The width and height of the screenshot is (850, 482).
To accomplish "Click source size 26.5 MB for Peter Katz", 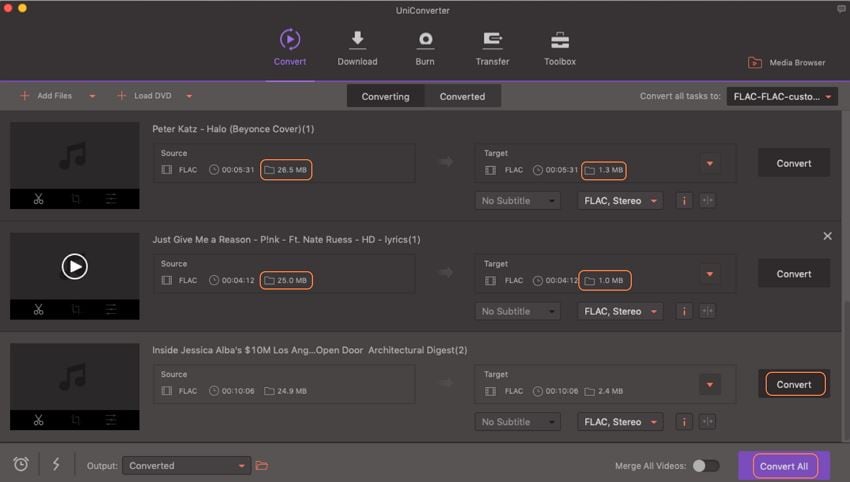I will point(286,170).
